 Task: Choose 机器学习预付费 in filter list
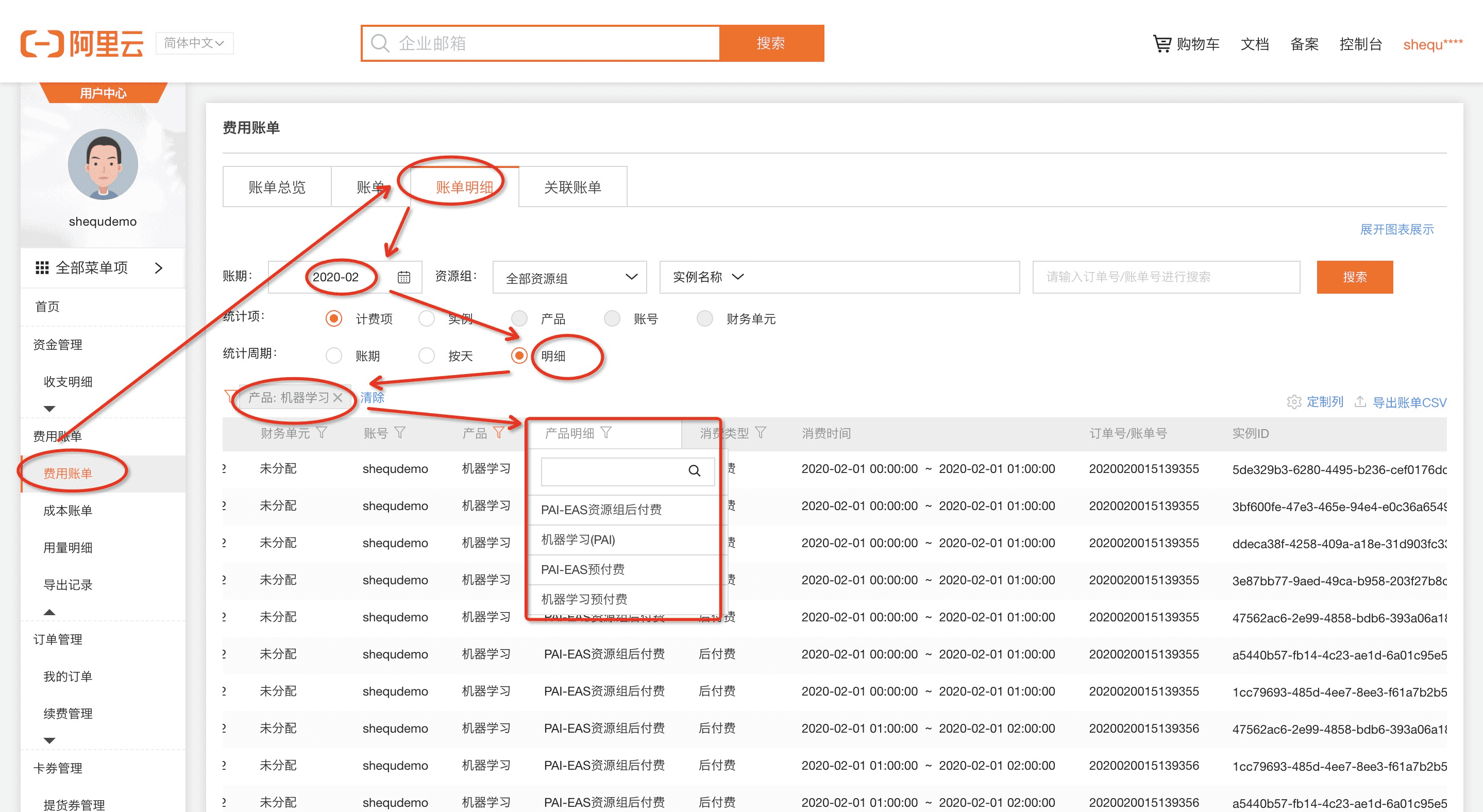(x=623, y=599)
